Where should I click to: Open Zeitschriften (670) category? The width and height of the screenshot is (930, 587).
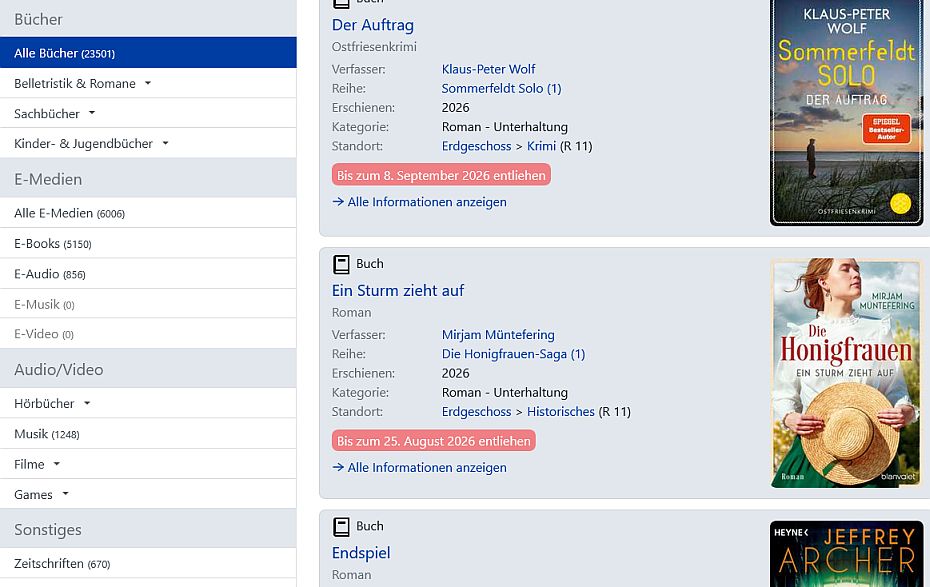click(148, 563)
